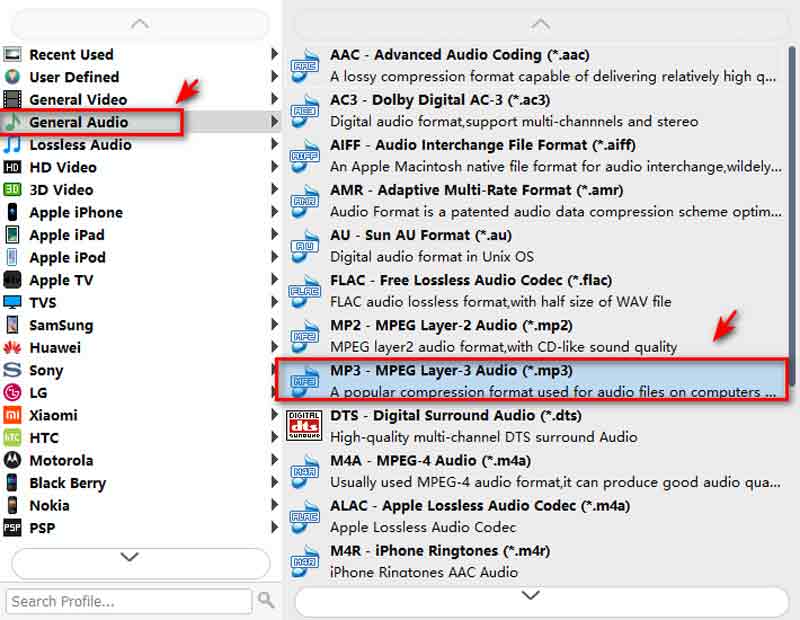800x620 pixels.
Task: Click the HTC logo icon
Action: pos(12,437)
